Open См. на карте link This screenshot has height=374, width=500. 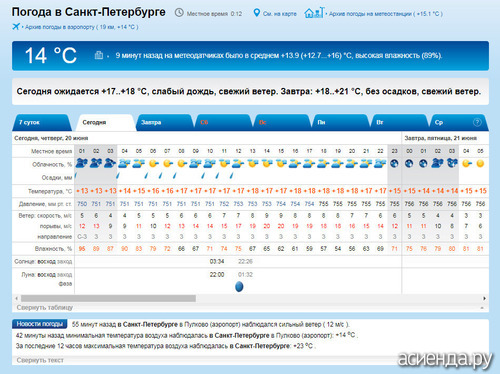pos(280,14)
